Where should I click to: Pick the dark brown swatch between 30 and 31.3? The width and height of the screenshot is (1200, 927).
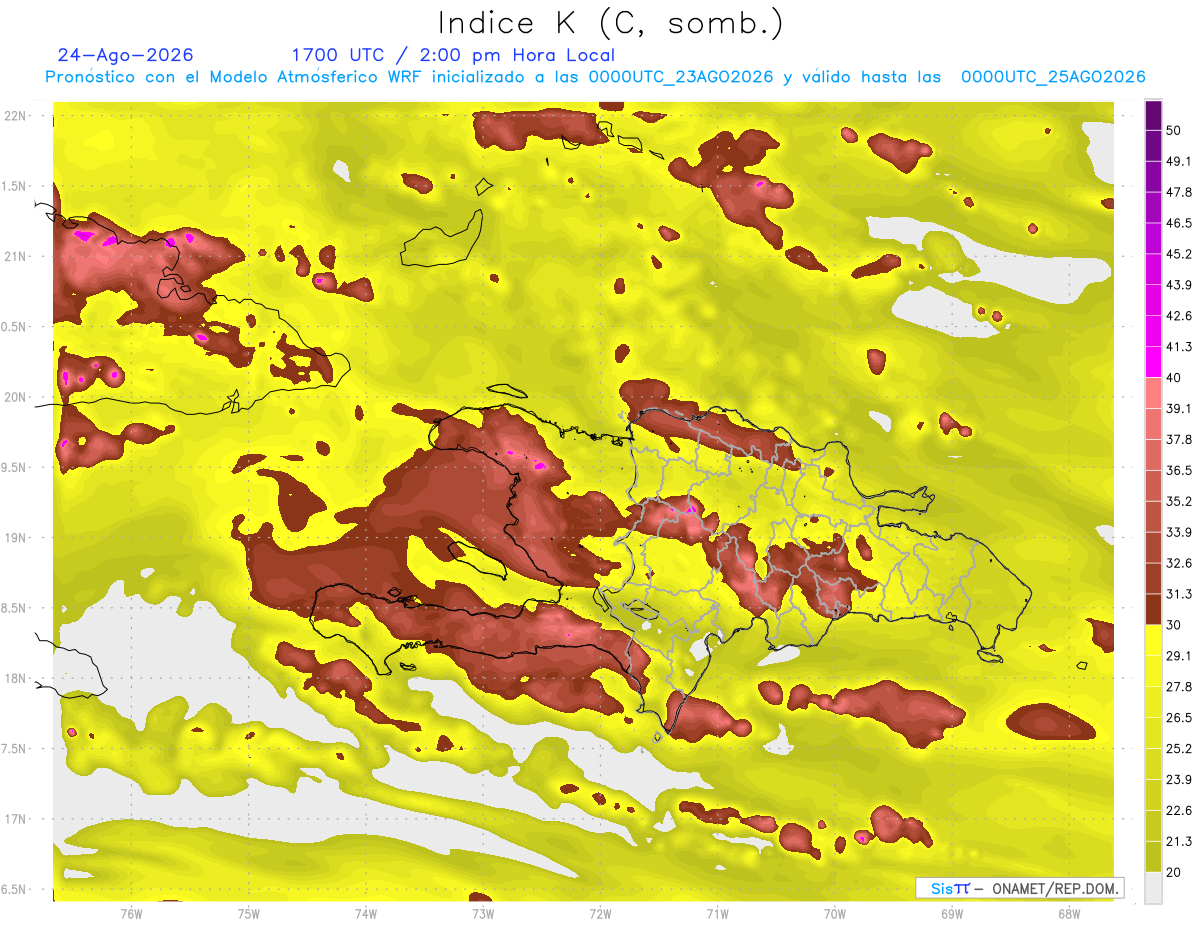[1153, 608]
